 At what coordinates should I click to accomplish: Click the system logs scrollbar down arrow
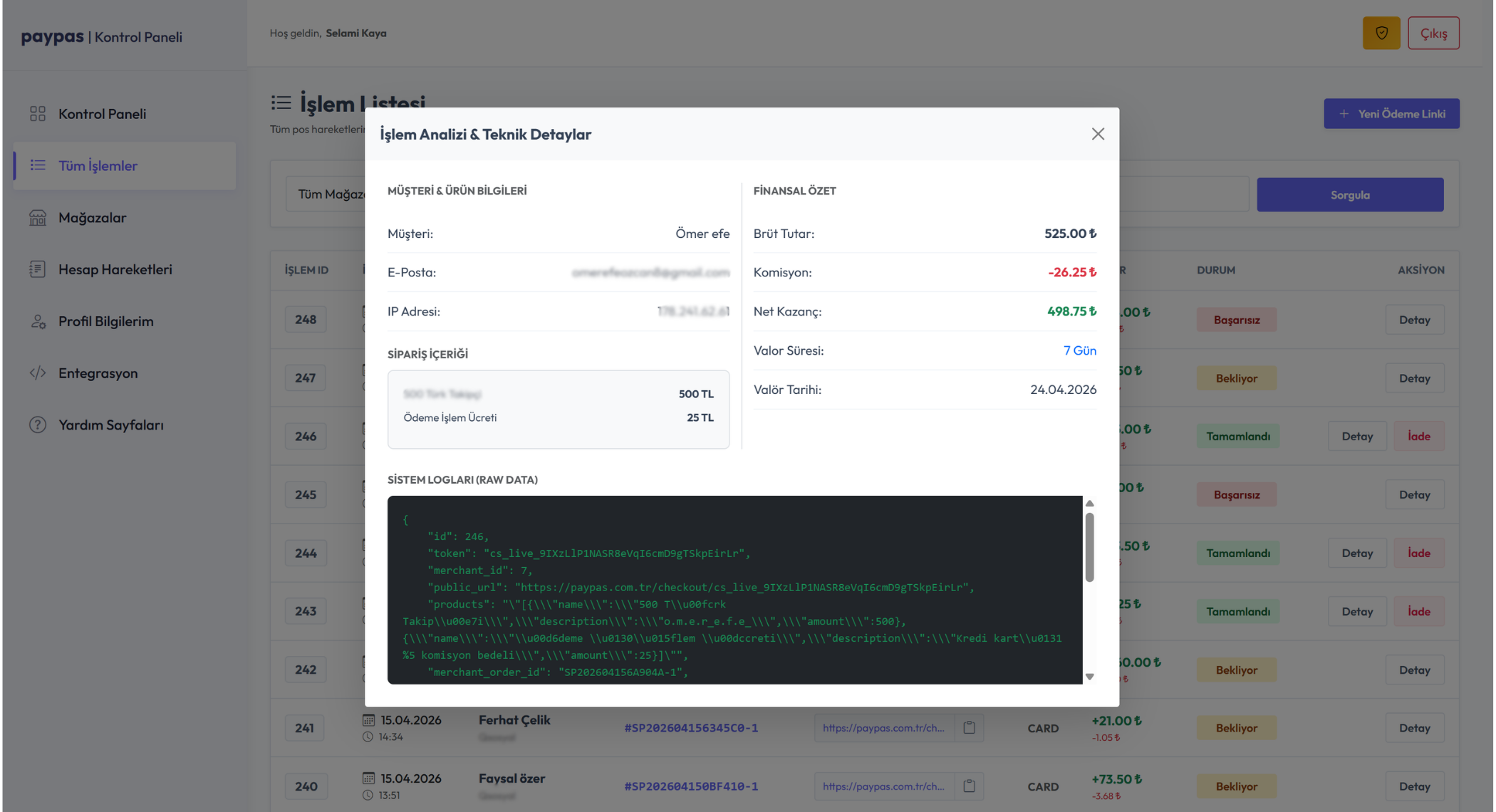click(1089, 677)
